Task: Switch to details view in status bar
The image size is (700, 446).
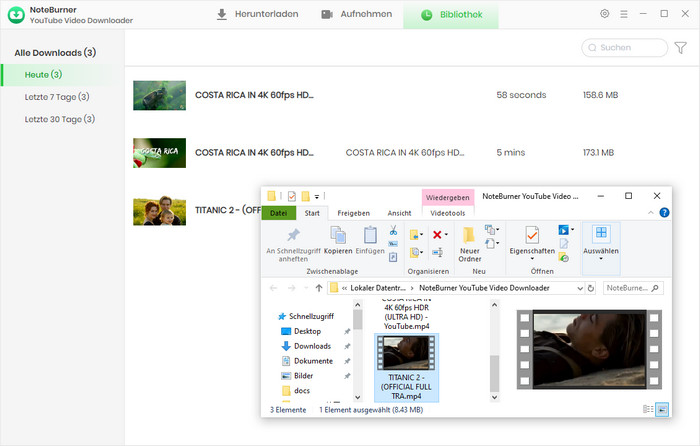Action: [648, 409]
